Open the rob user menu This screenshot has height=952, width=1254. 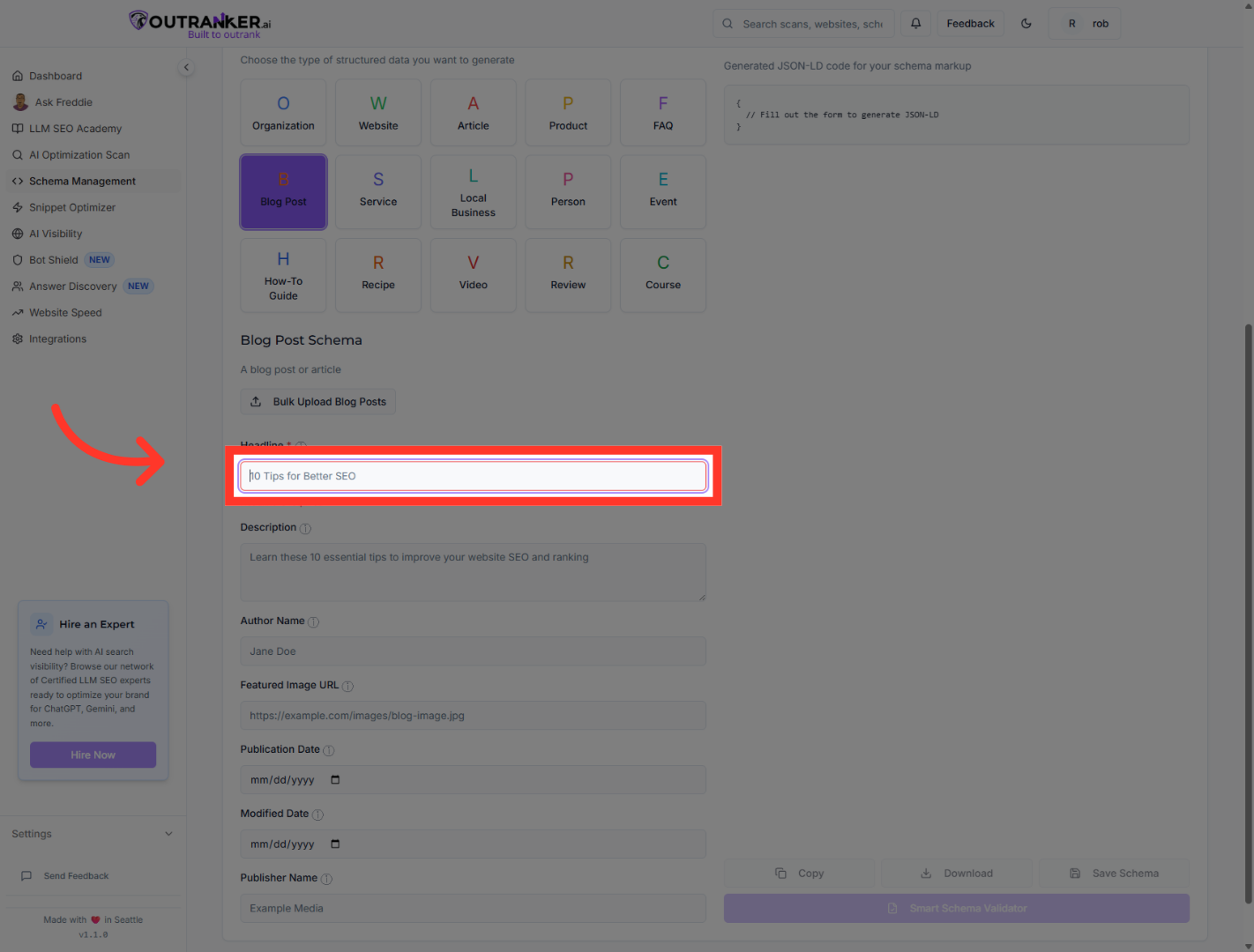[x=1085, y=24]
